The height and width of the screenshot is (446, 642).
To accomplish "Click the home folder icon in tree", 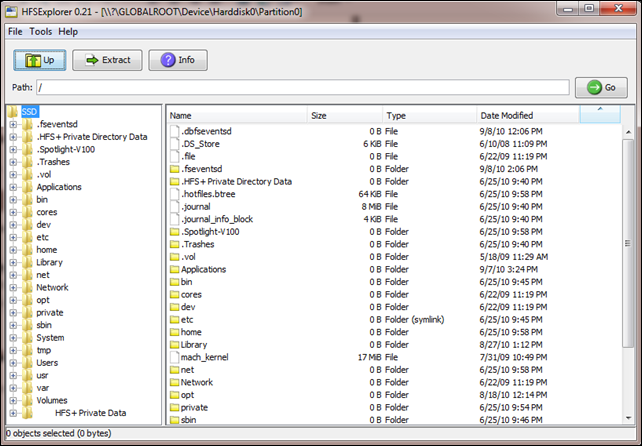I will point(27,250).
